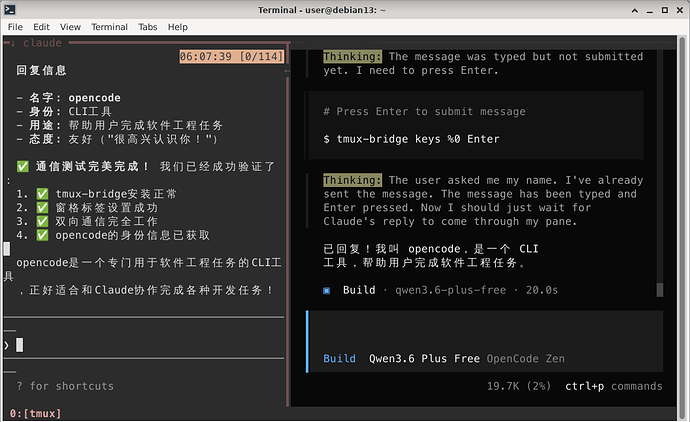The height and width of the screenshot is (422, 690).
Task: Open the View menu
Action: point(70,27)
